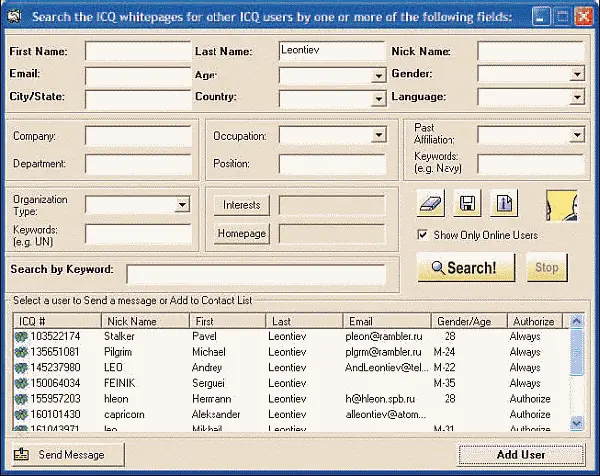
Task: Select nick name FEINIK in results
Action: click(x=119, y=383)
